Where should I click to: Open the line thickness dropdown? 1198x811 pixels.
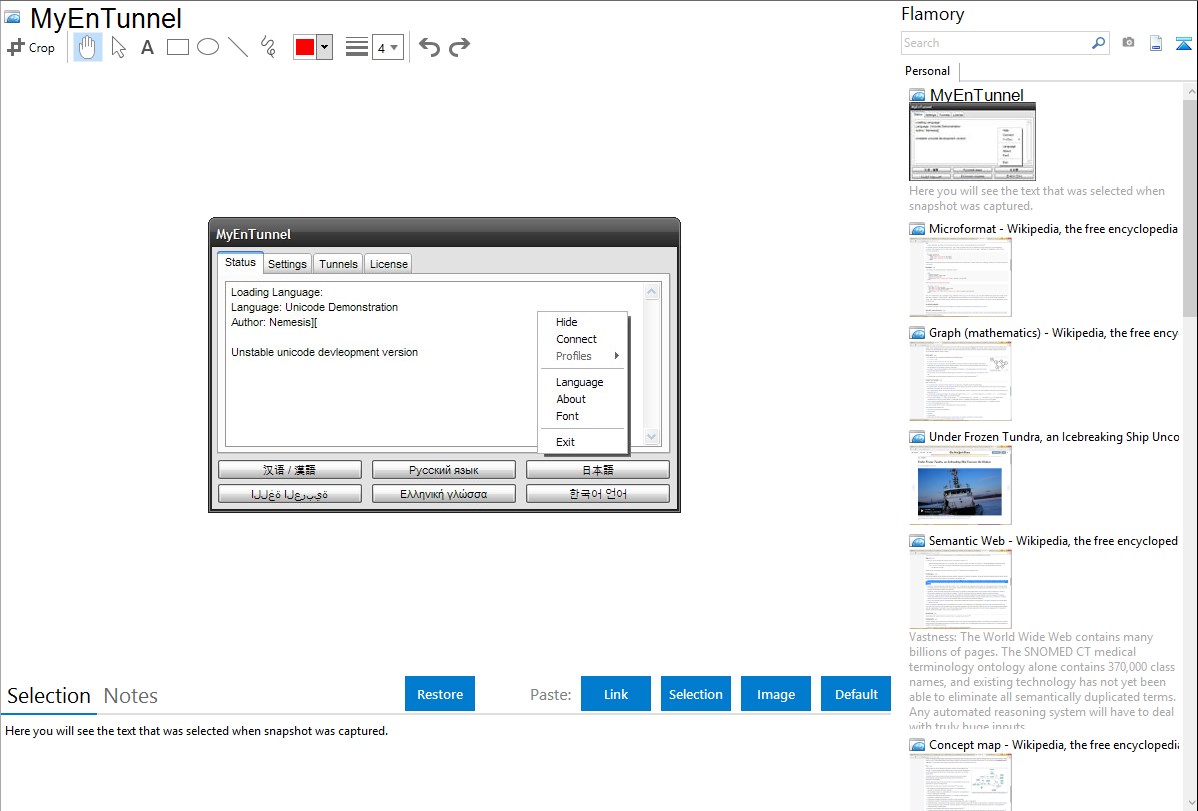coord(387,47)
